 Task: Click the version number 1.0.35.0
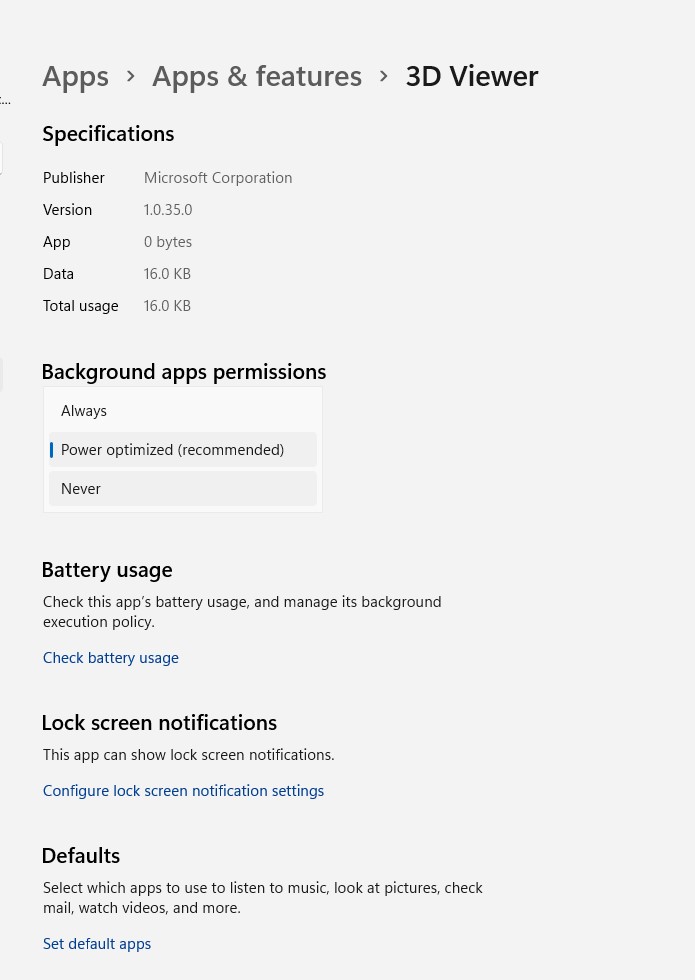pyautogui.click(x=168, y=210)
